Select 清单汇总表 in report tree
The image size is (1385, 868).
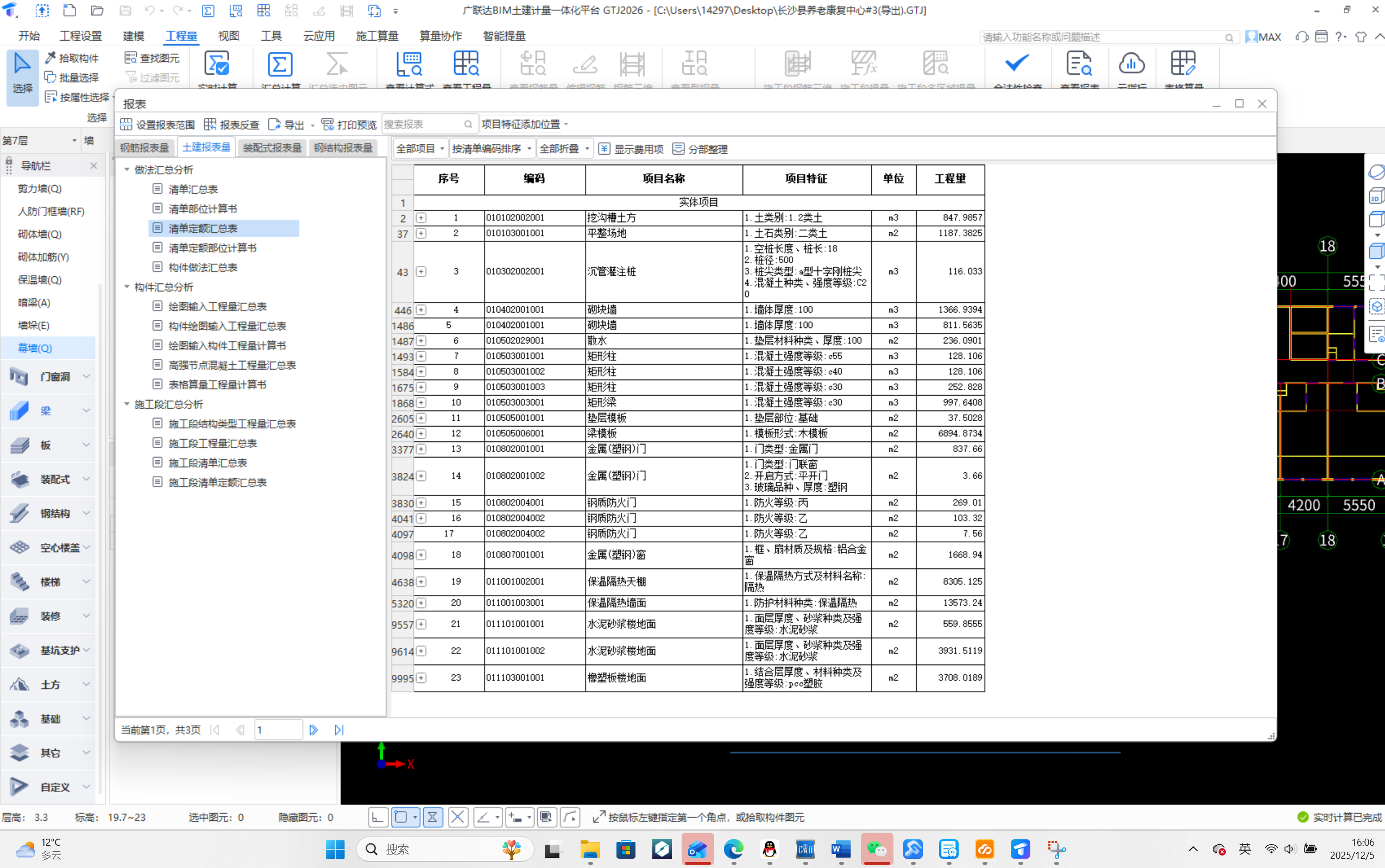(193, 189)
